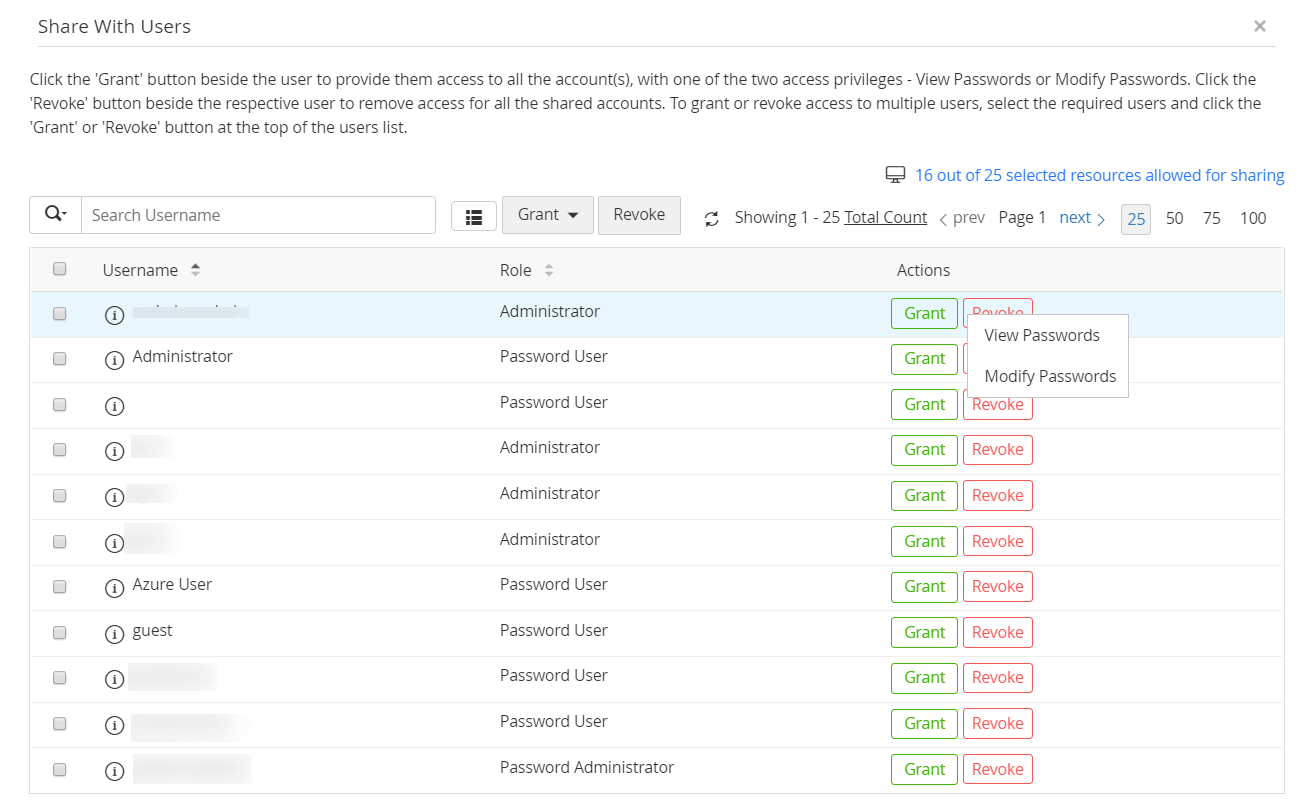Viewport: 1307px width, 812px height.
Task: Open the bulk Grant dropdown
Action: coord(547,215)
